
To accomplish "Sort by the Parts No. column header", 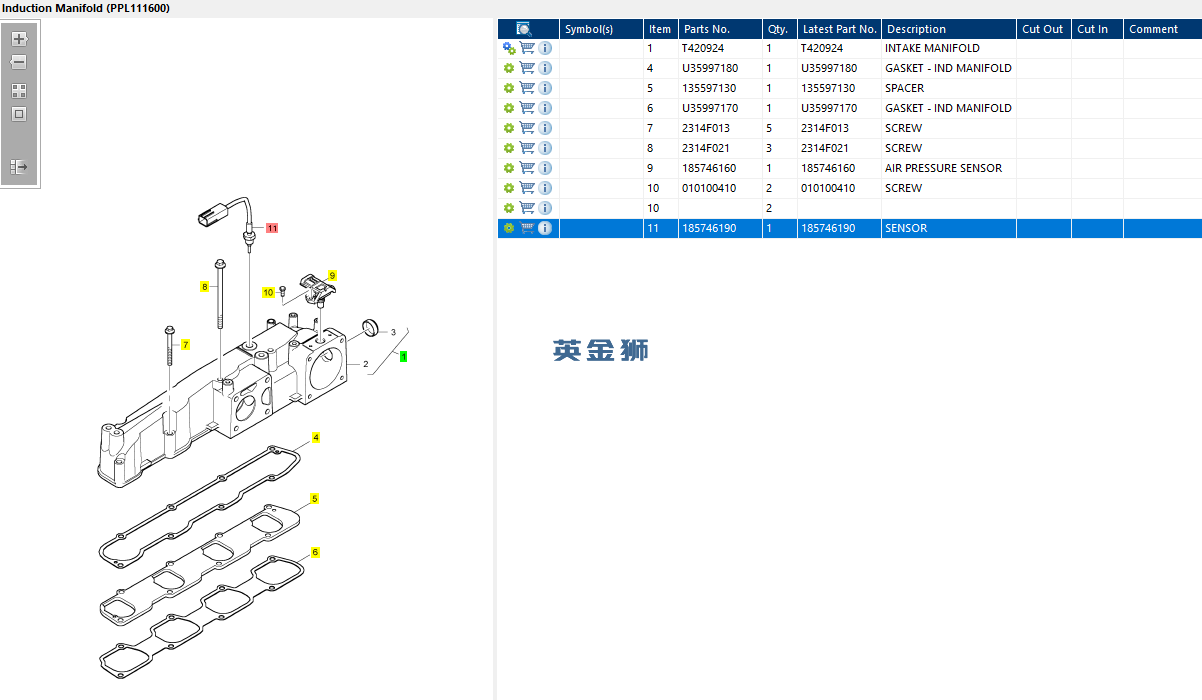I will [720, 29].
